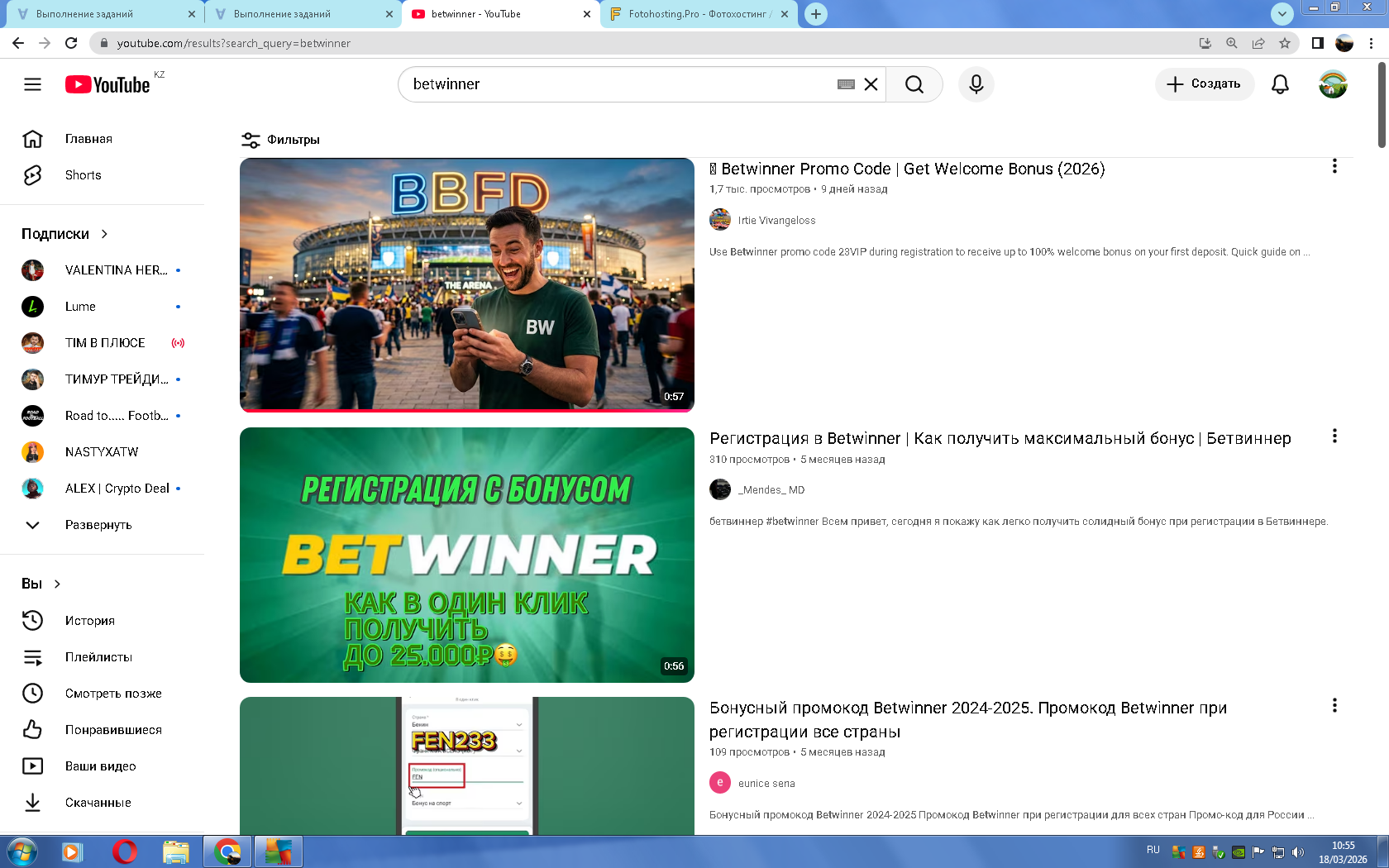Viewport: 1389px width, 868px height.
Task: Close the betwinner - YouTube tab
Action: point(587,14)
